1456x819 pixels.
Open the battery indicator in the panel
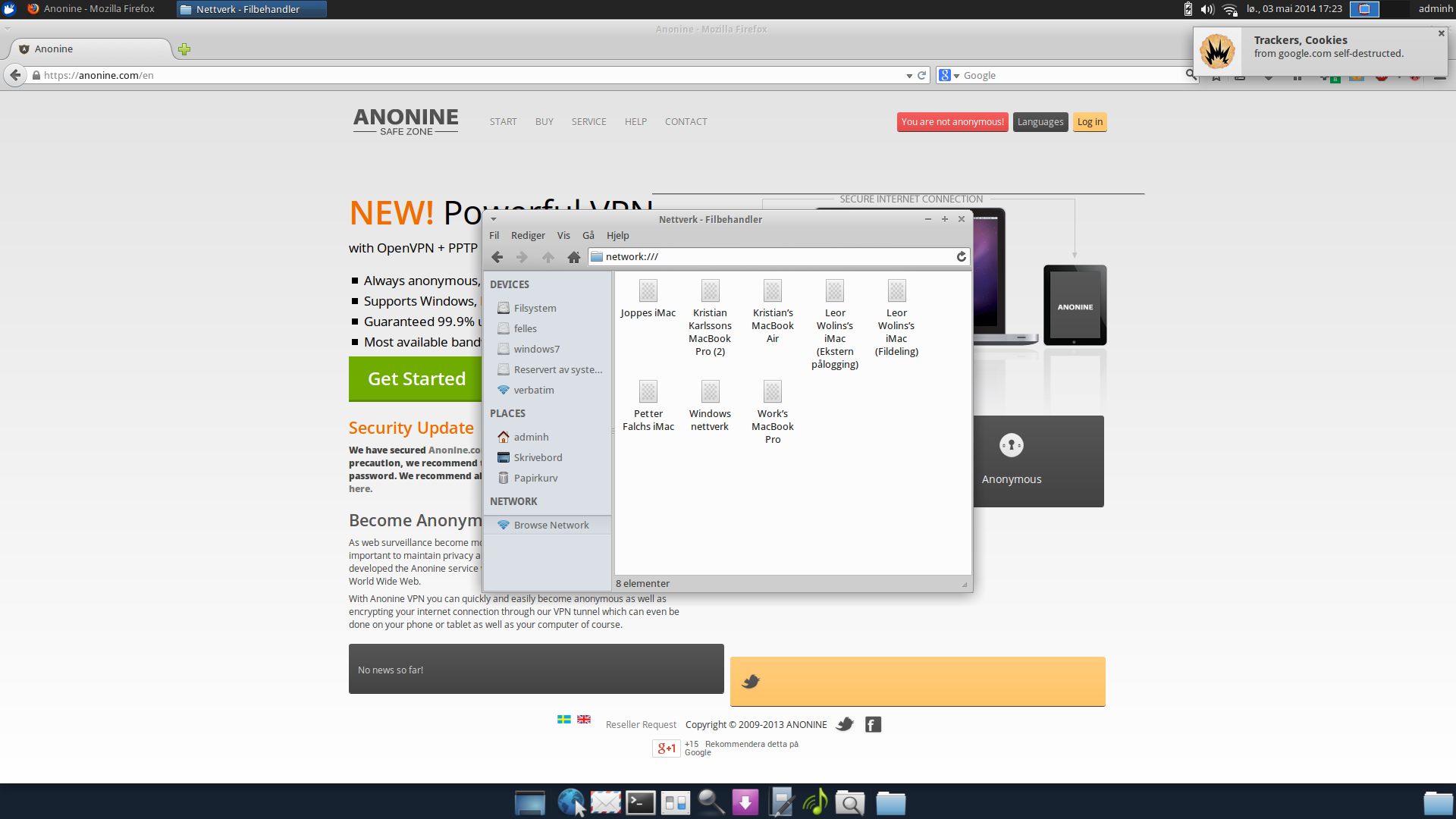(1188, 9)
